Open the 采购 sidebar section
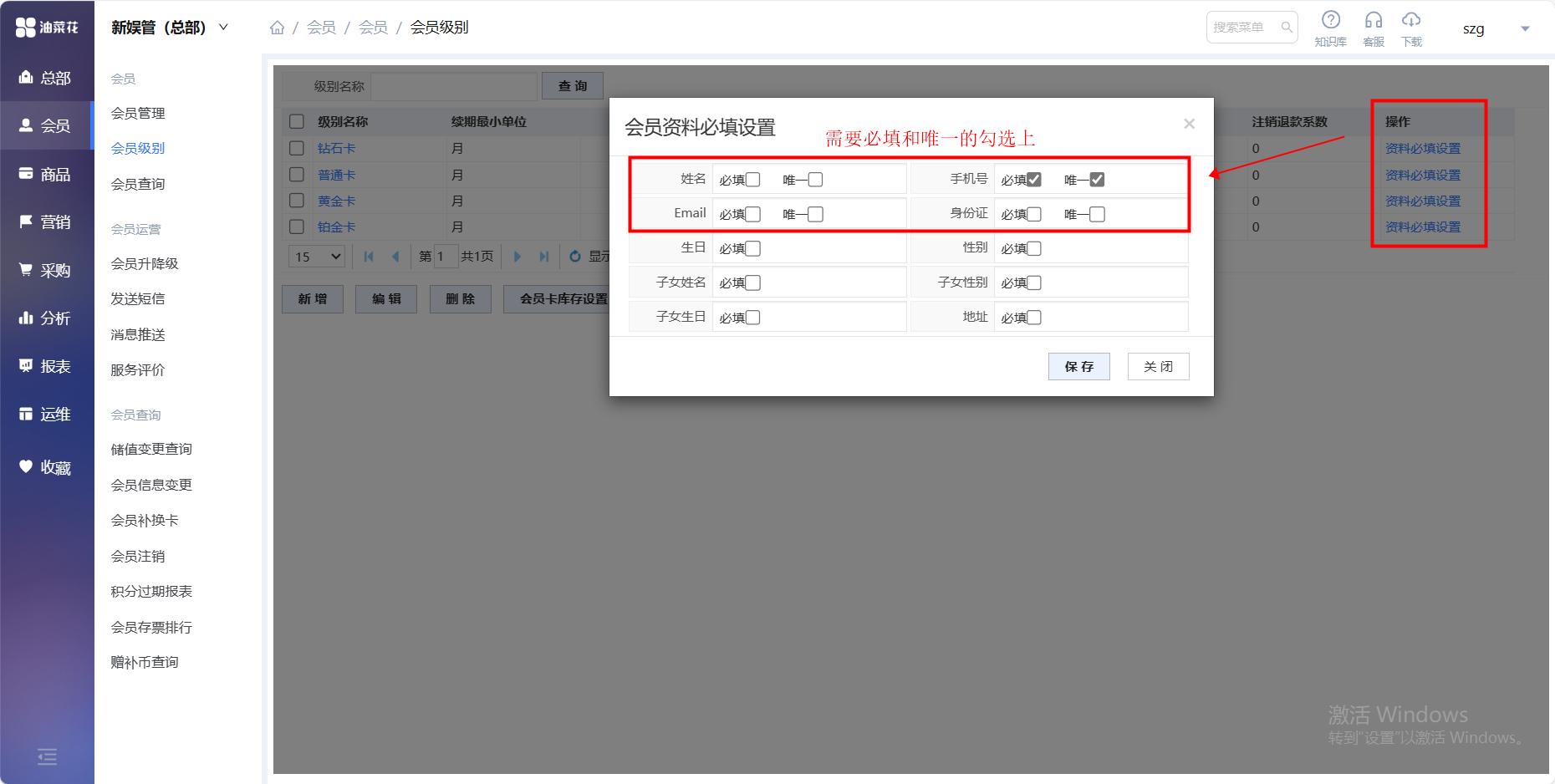The height and width of the screenshot is (784, 1555). coord(47,270)
